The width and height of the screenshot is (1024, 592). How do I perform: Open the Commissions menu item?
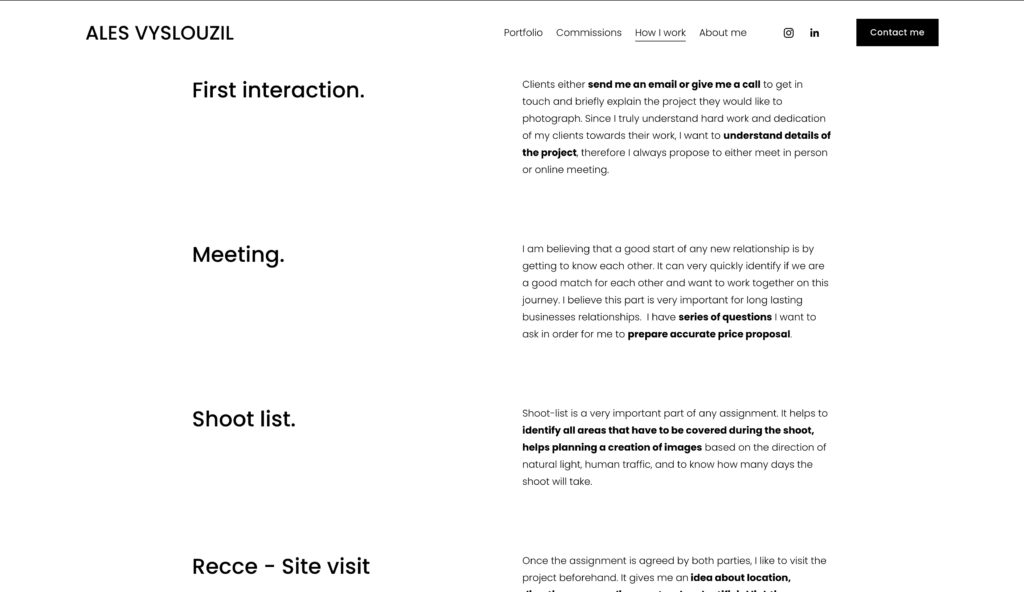pyautogui.click(x=588, y=33)
